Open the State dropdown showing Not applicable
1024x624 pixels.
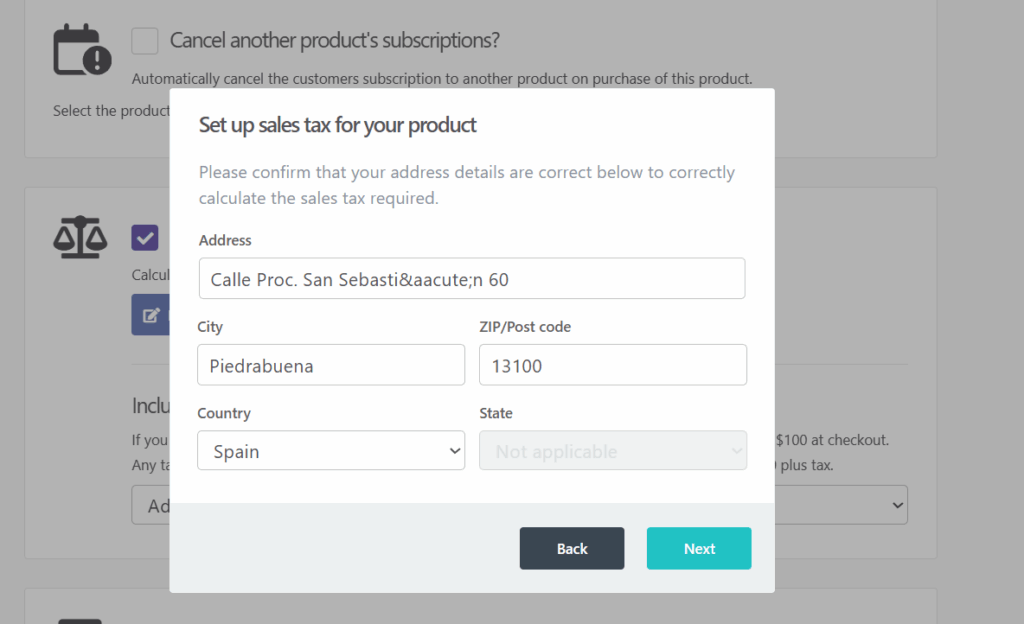click(613, 451)
